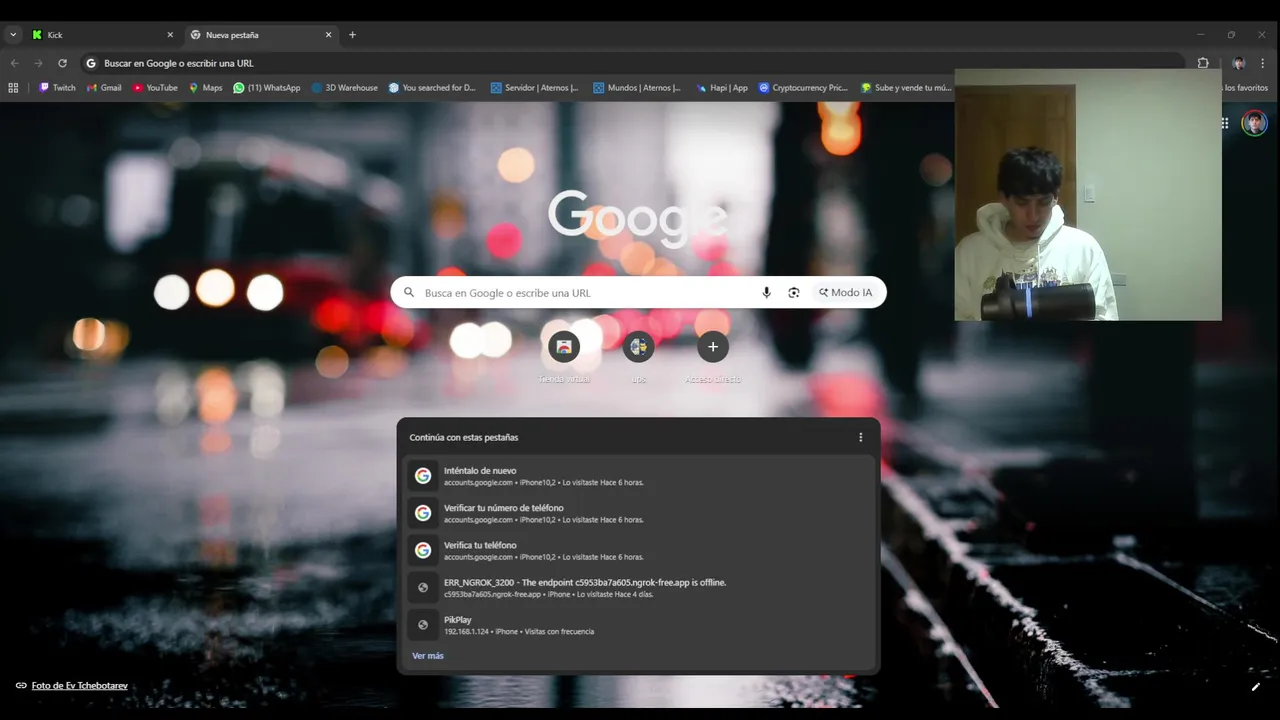This screenshot has width=1280, height=720.
Task: Open the Mundos | Aternos bookmark
Action: tap(637, 88)
